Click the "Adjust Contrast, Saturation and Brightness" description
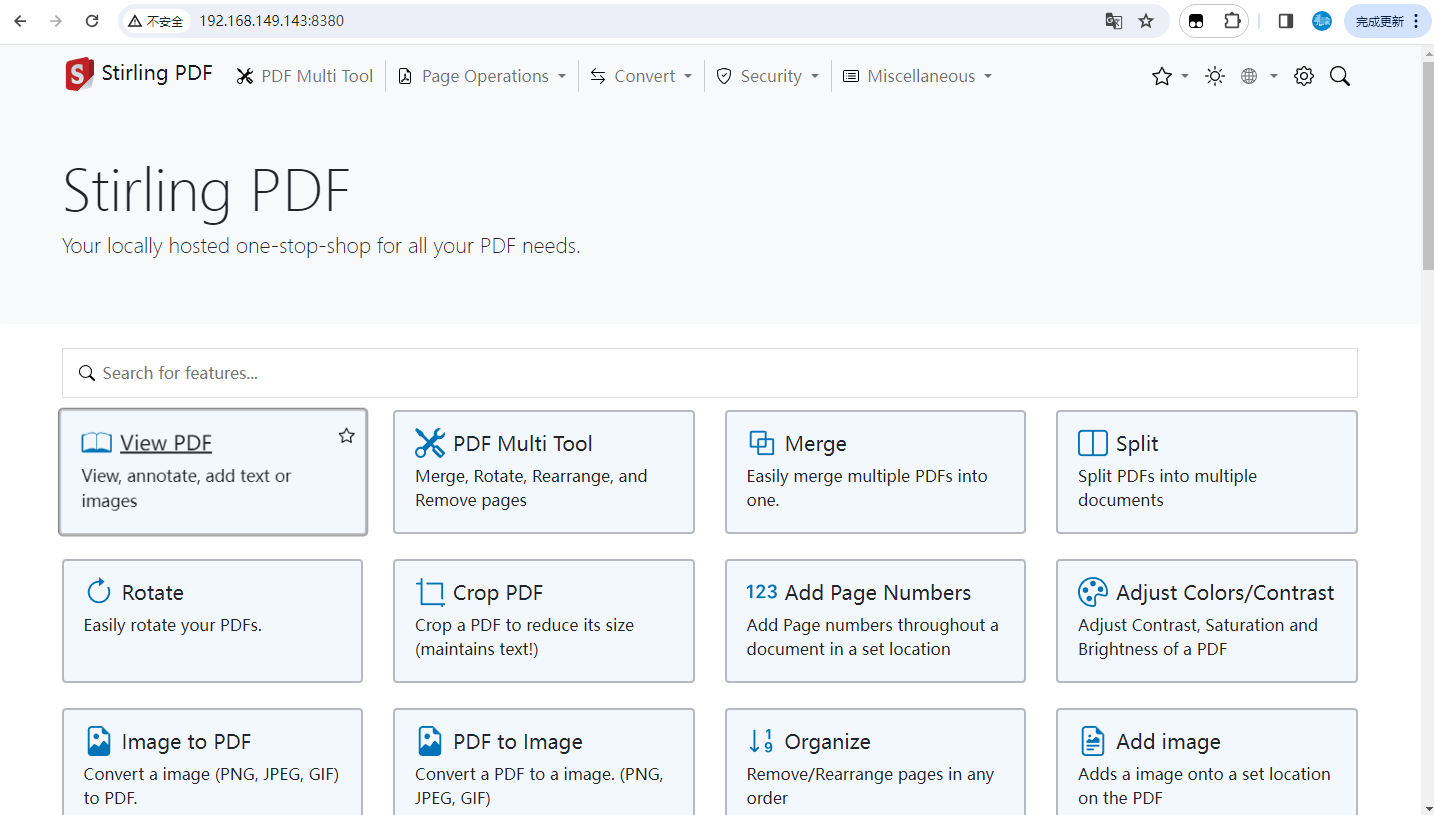 click(1198, 637)
